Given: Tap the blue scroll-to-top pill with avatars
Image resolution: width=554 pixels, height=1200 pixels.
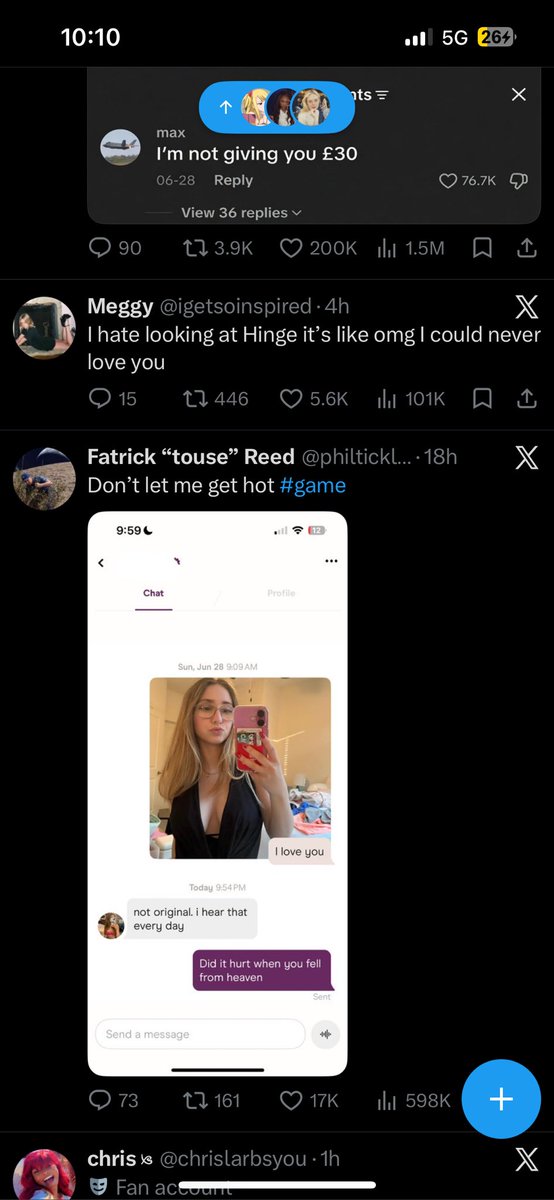Looking at the screenshot, I should [x=277, y=107].
